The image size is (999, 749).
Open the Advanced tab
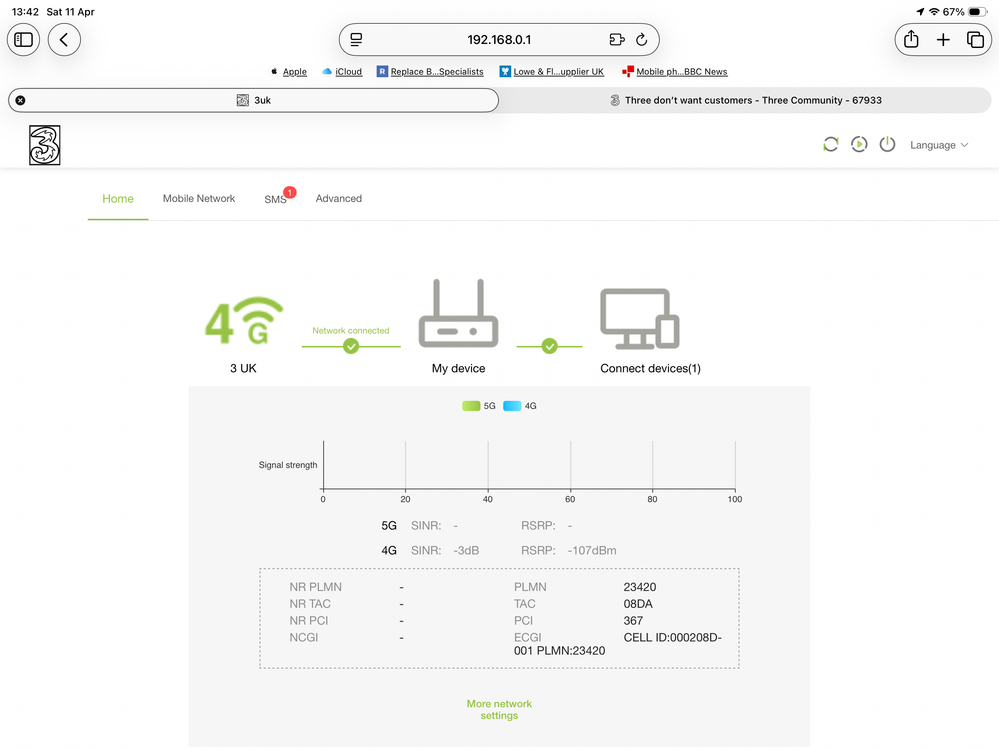click(338, 199)
